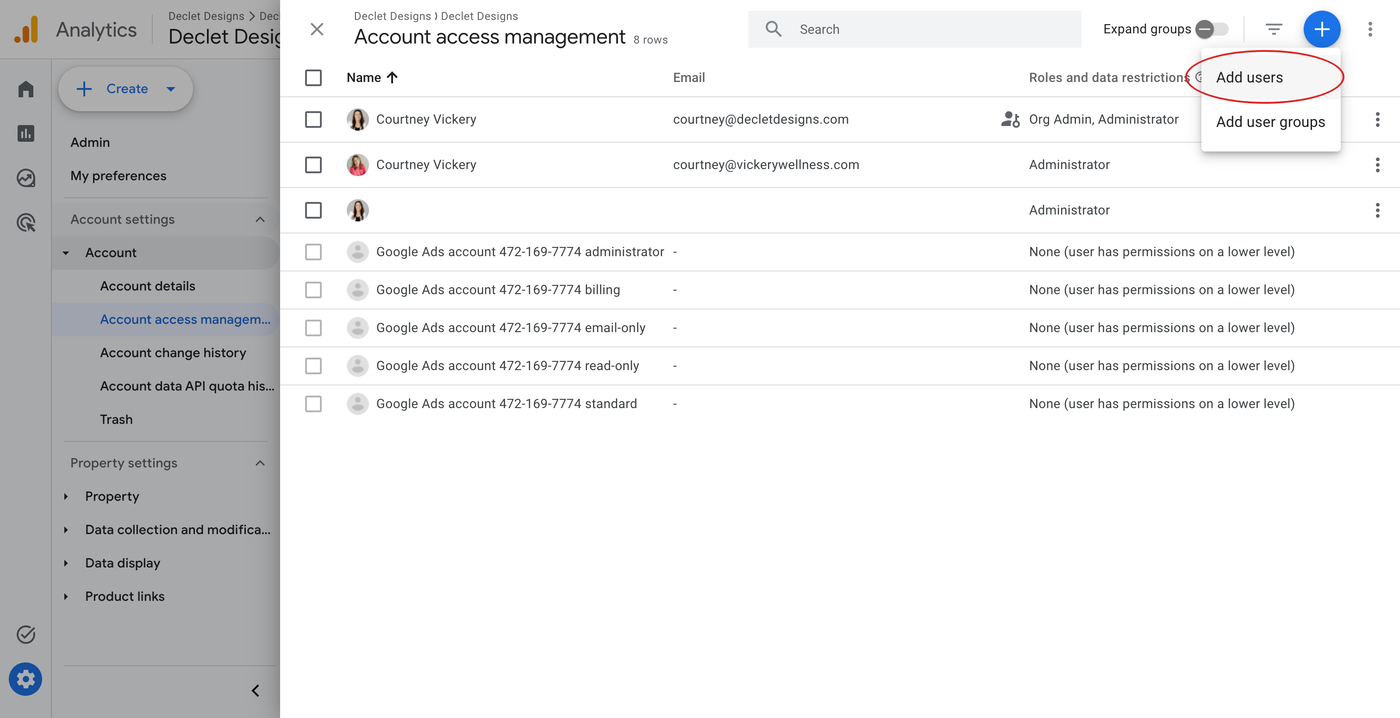Select all rows with header checkbox
Screen dimensions: 1400x718
(313, 78)
